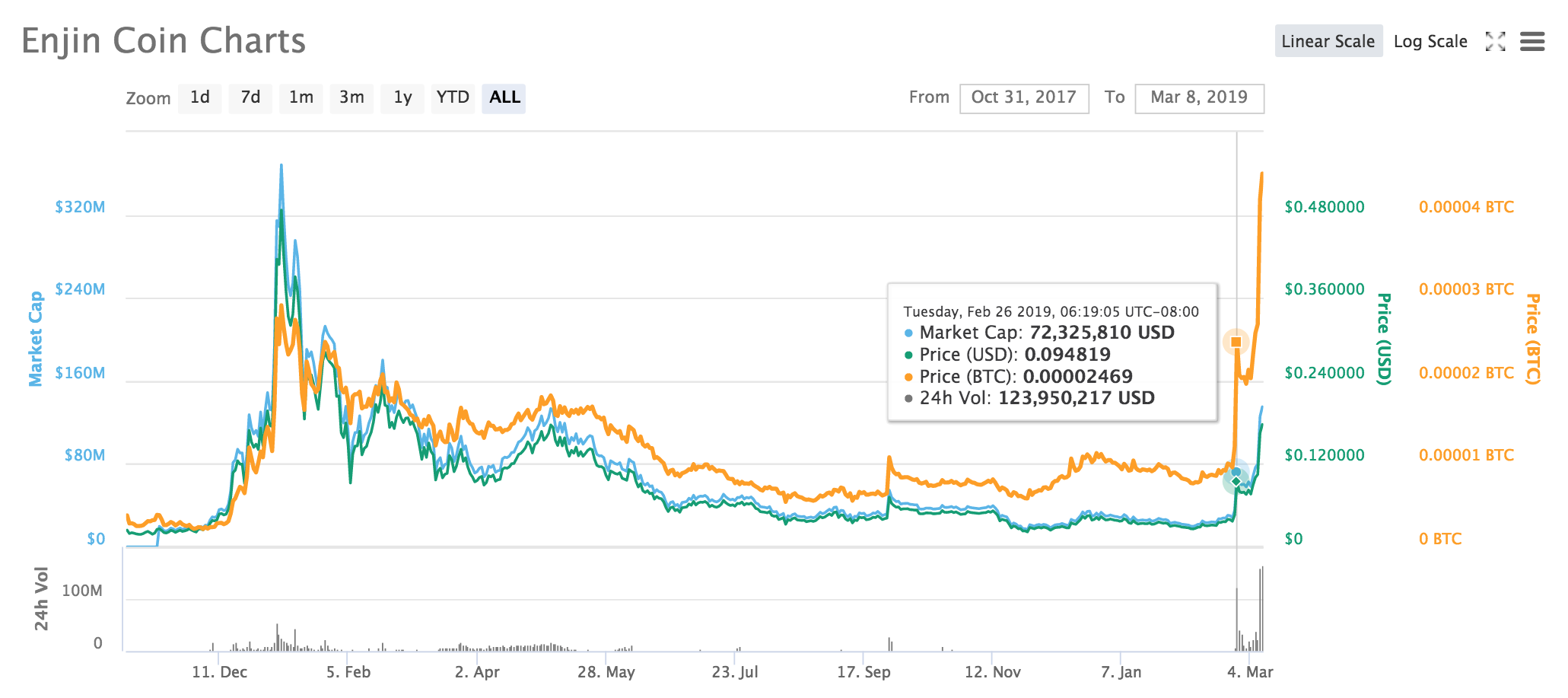Click the 28. May date label

coord(606,672)
